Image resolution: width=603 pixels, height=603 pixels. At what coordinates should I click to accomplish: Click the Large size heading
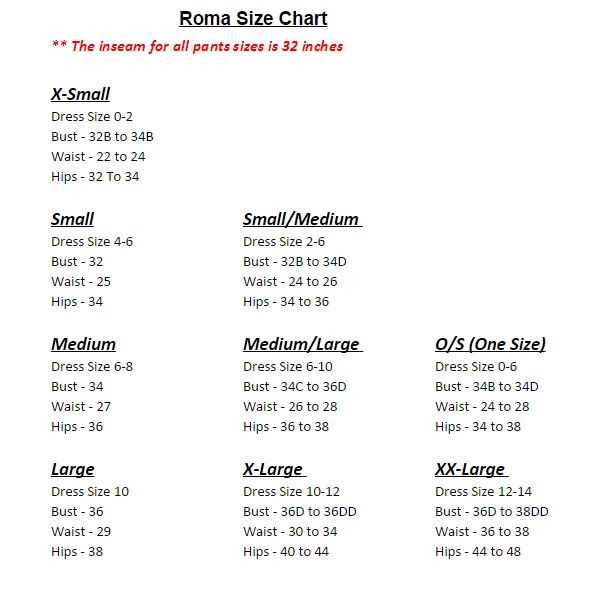click(x=72, y=470)
